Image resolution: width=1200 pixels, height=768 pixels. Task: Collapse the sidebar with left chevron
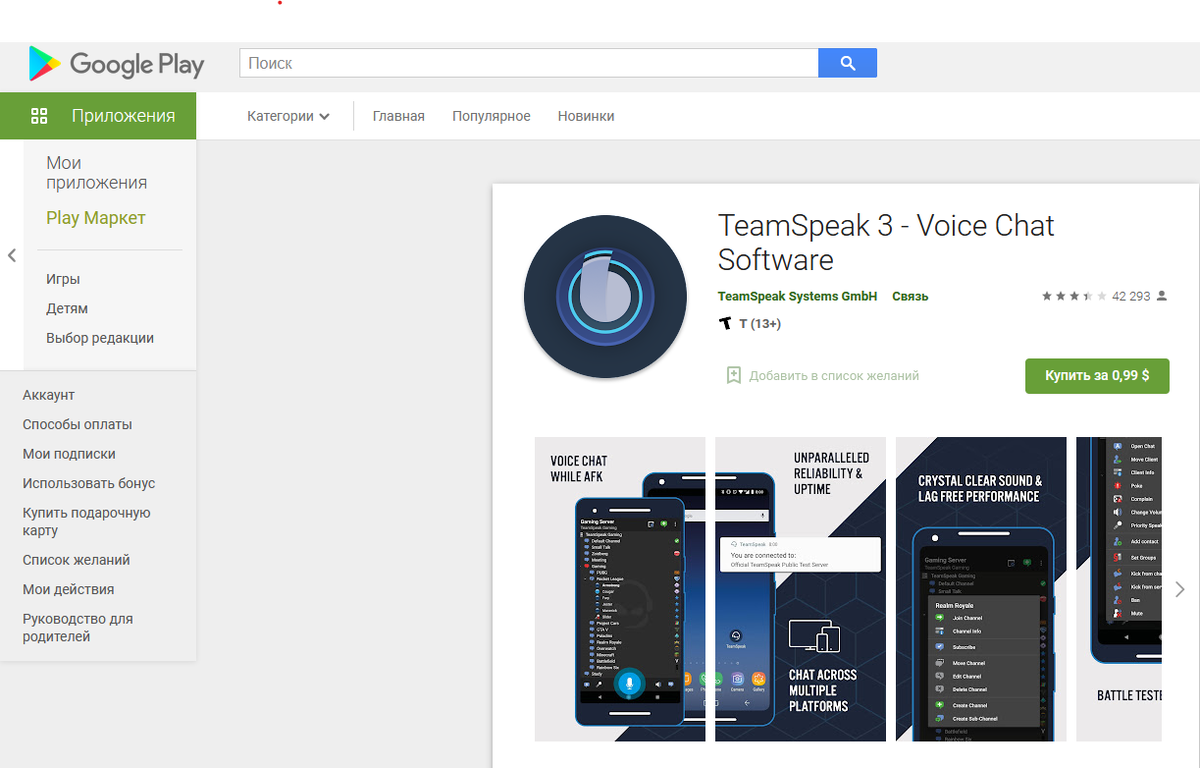click(x=12, y=256)
